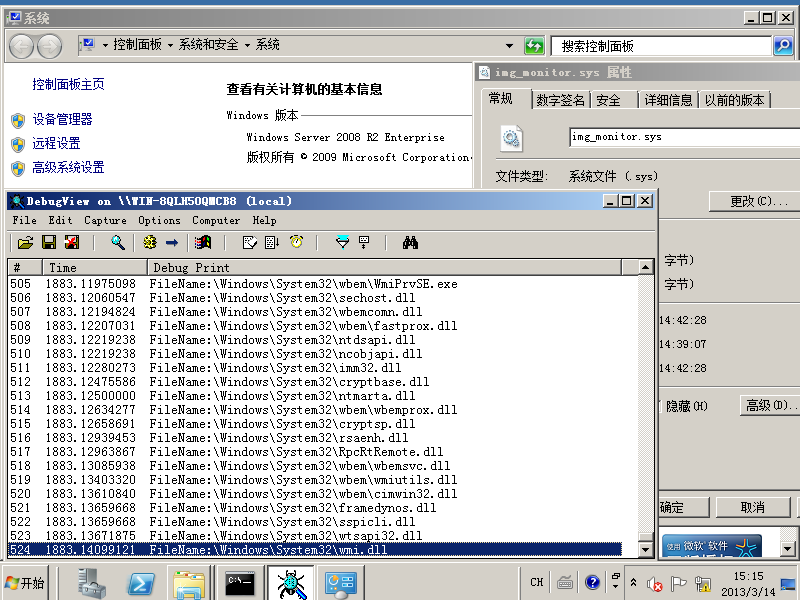
Task: Open Server Manager from the taskbar
Action: click(x=91, y=583)
